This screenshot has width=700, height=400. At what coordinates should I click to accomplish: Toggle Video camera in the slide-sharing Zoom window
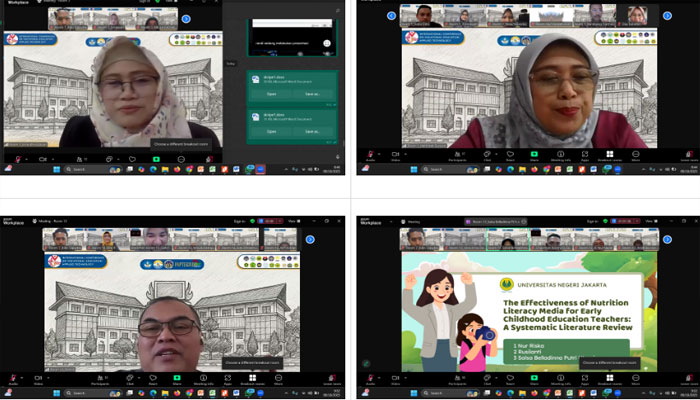(397, 381)
